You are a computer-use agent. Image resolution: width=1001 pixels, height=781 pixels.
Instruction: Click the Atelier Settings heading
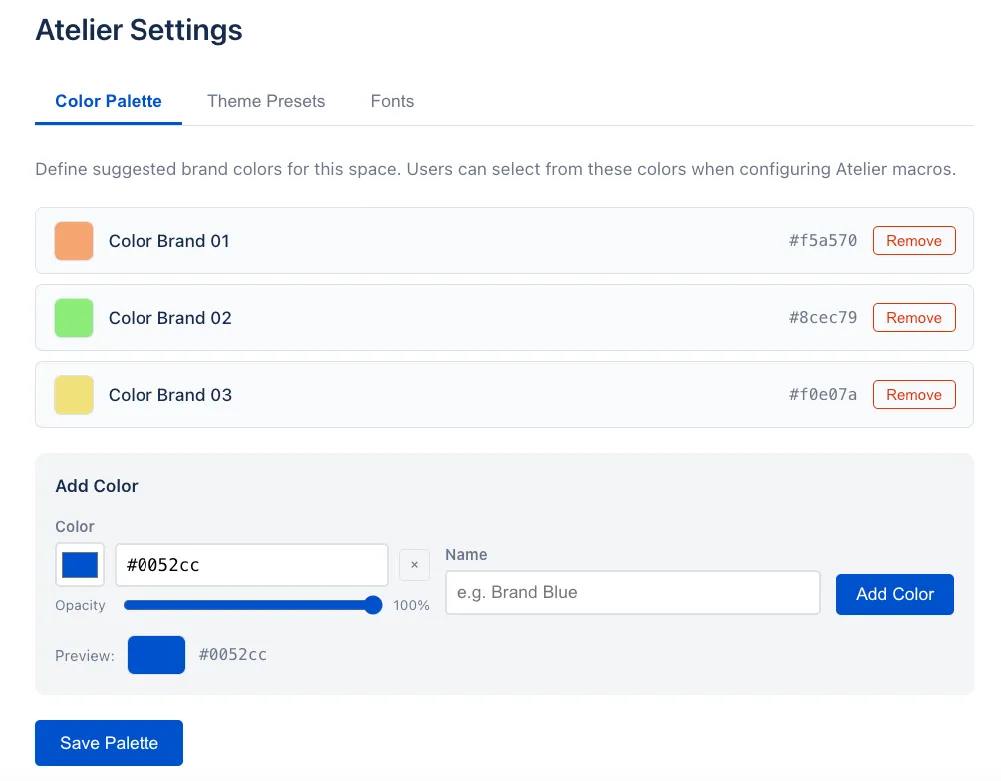(139, 30)
